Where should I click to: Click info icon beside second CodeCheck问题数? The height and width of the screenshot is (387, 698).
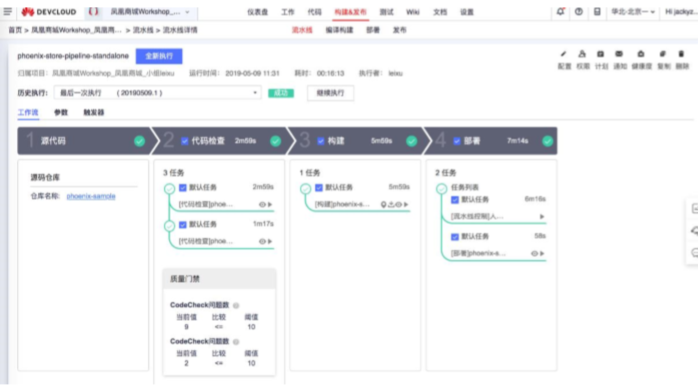(236, 342)
